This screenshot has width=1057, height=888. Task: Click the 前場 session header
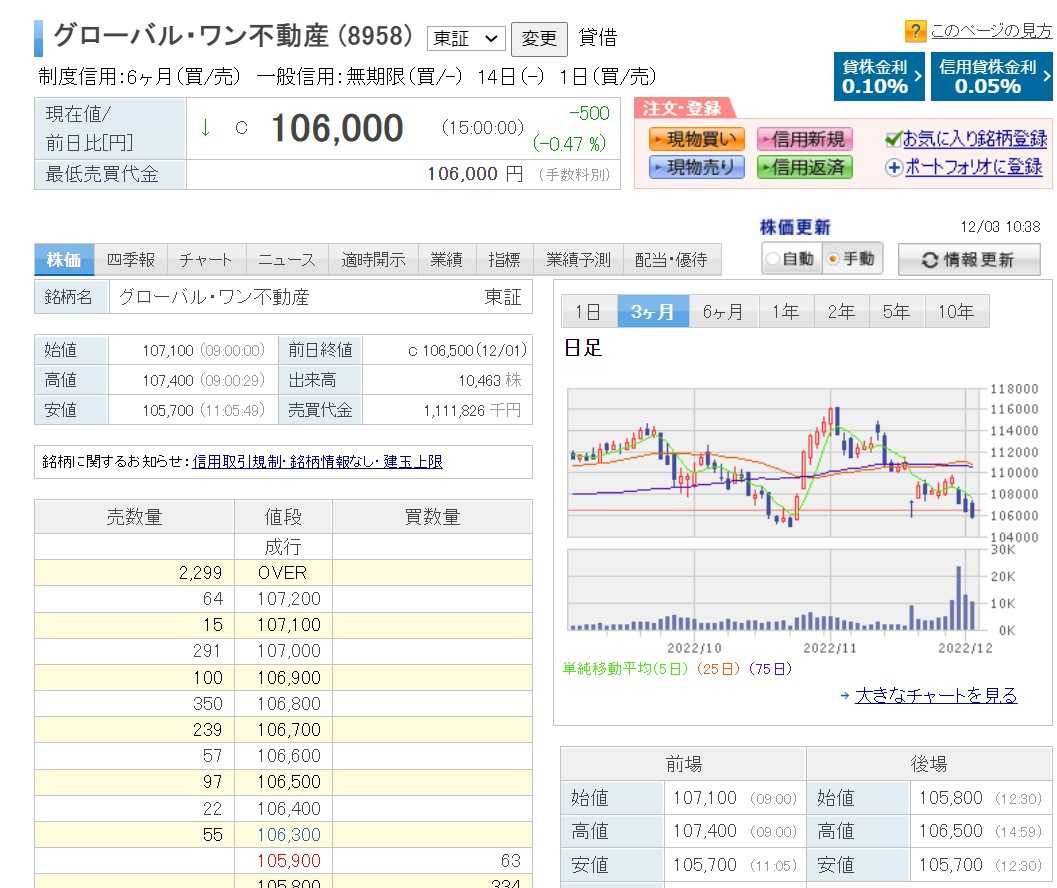684,764
